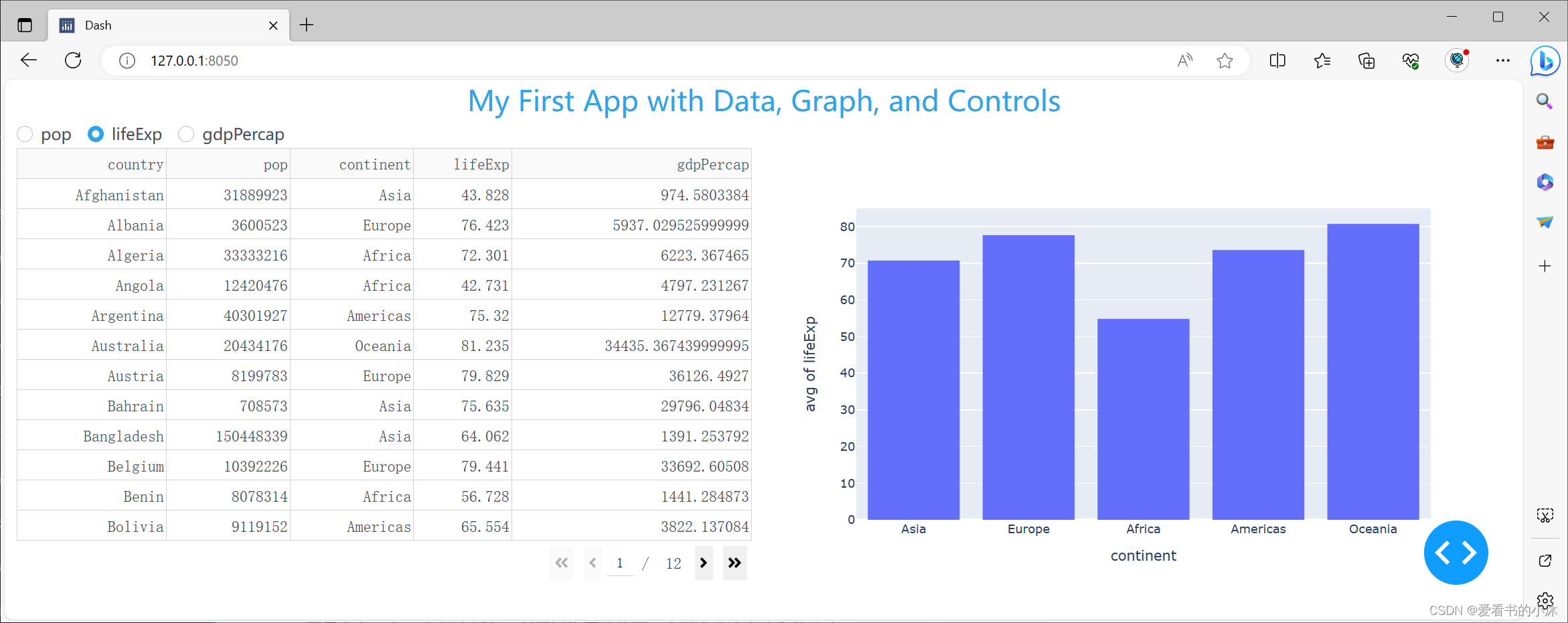Close the Dash tab
The height and width of the screenshot is (623, 1568).
[273, 25]
